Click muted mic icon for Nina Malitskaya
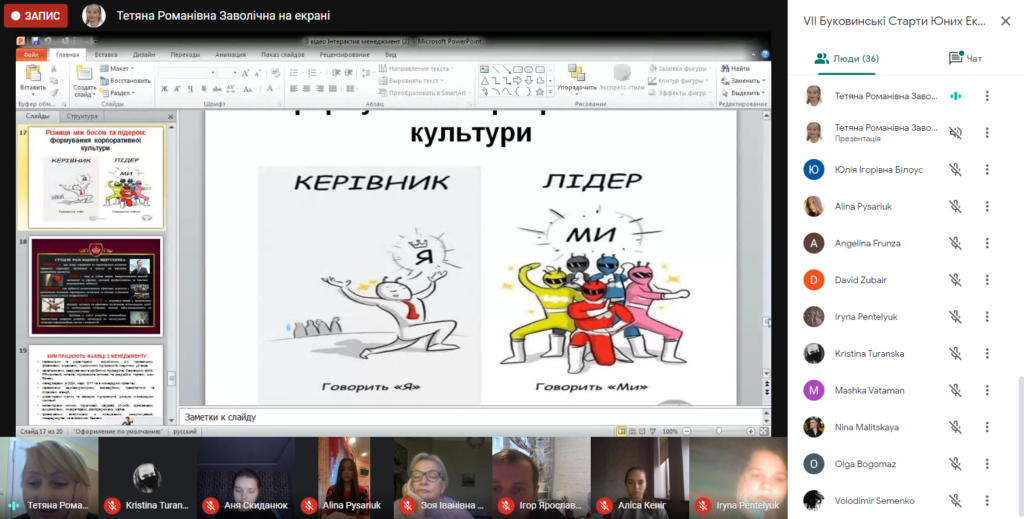Screen dimensions: 1024x519 pos(955,427)
